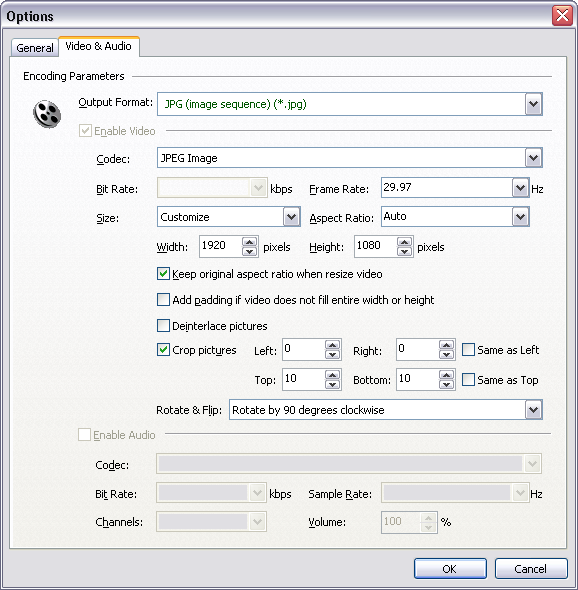Enable Deinterlace pictures

163,325
